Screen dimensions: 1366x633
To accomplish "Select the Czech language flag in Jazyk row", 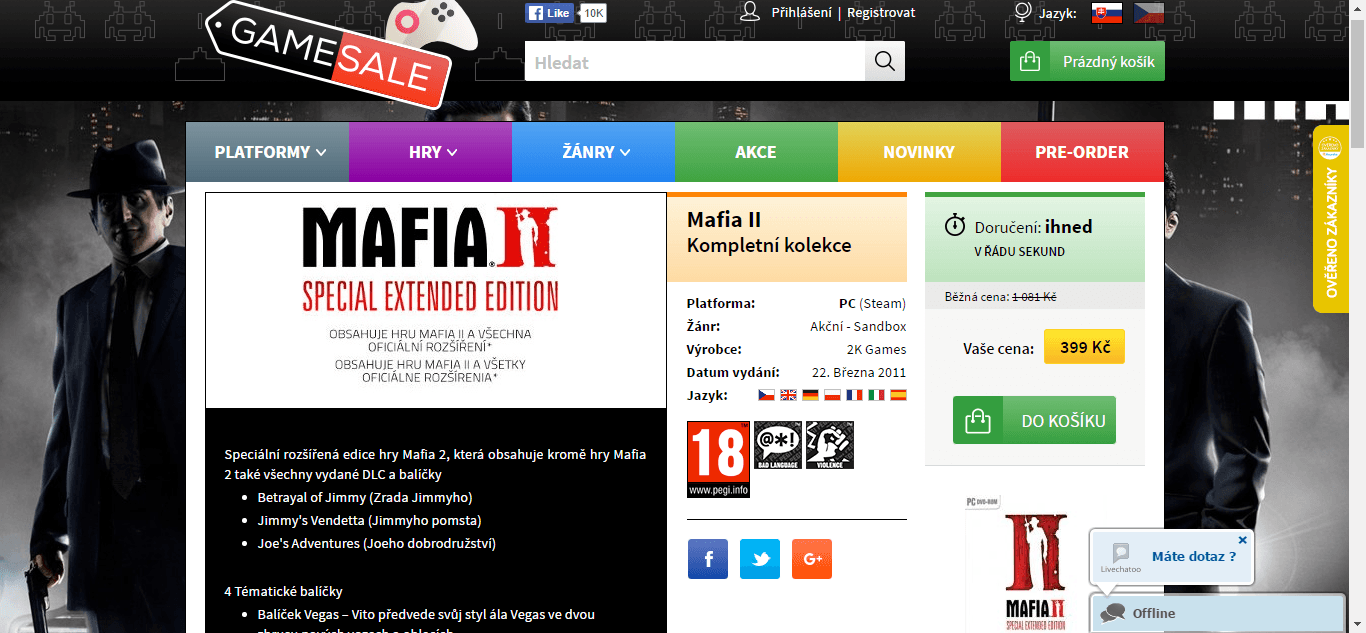I will (767, 395).
